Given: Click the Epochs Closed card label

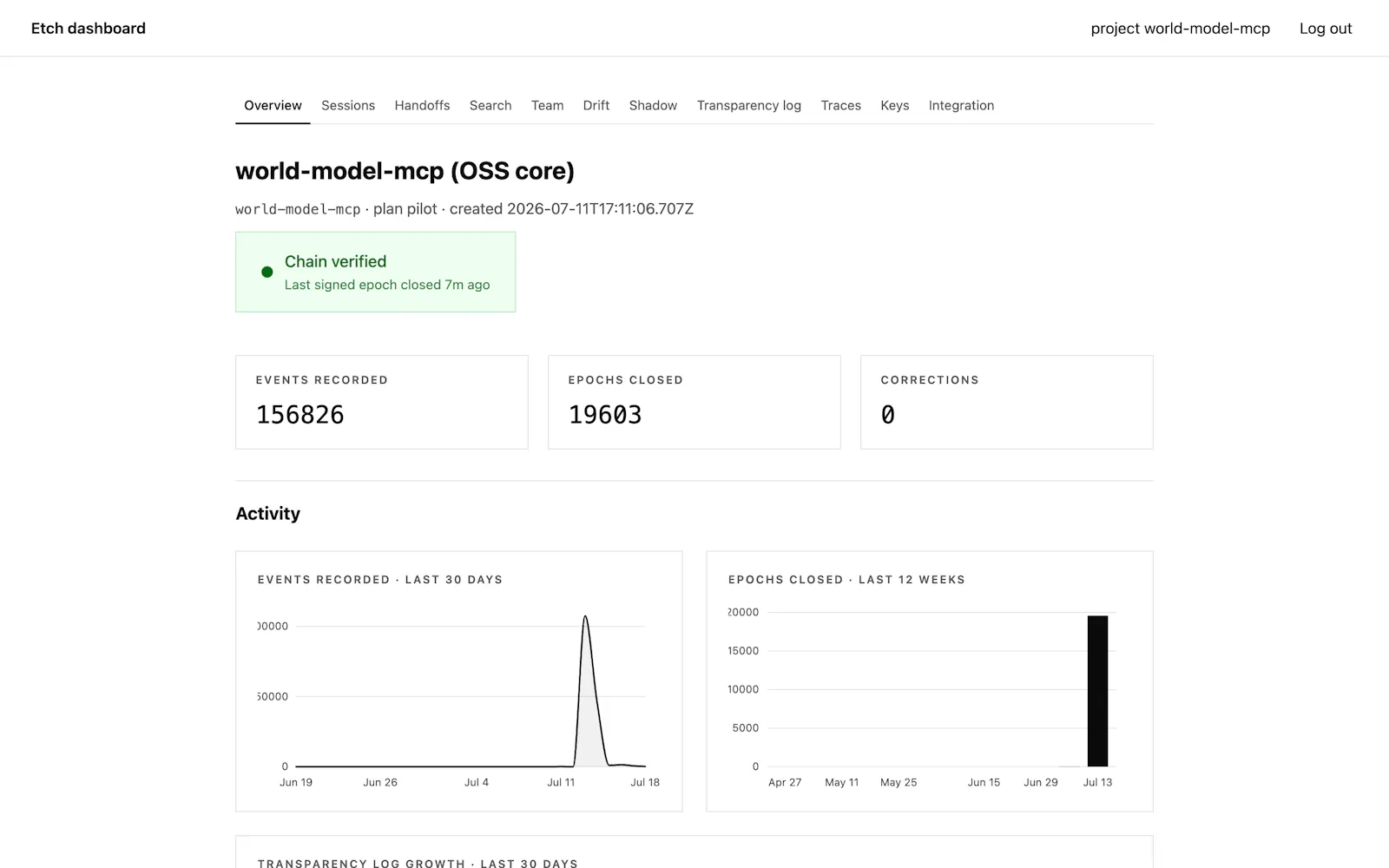Looking at the screenshot, I should click(x=626, y=380).
